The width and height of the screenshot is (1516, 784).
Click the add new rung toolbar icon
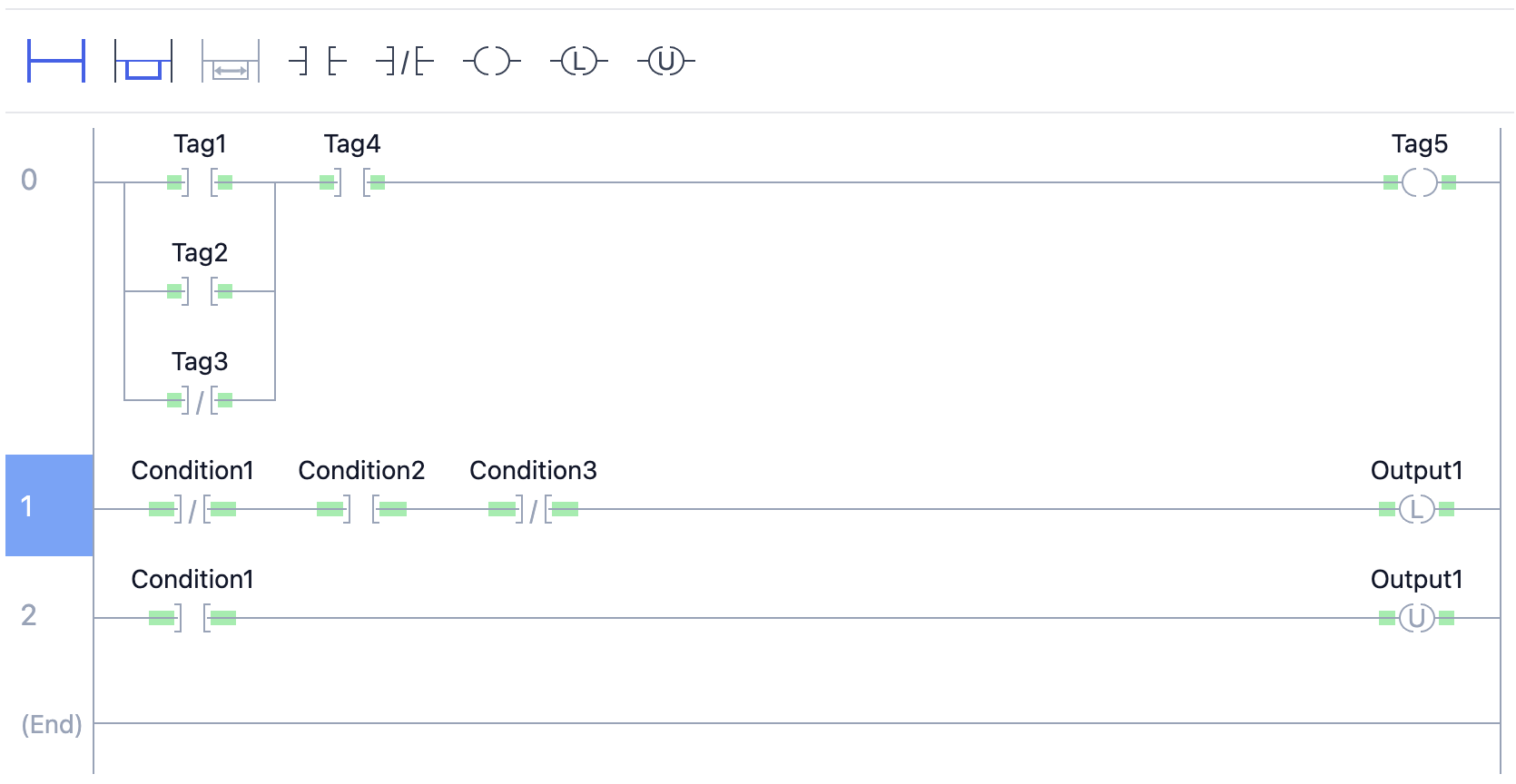click(x=56, y=62)
